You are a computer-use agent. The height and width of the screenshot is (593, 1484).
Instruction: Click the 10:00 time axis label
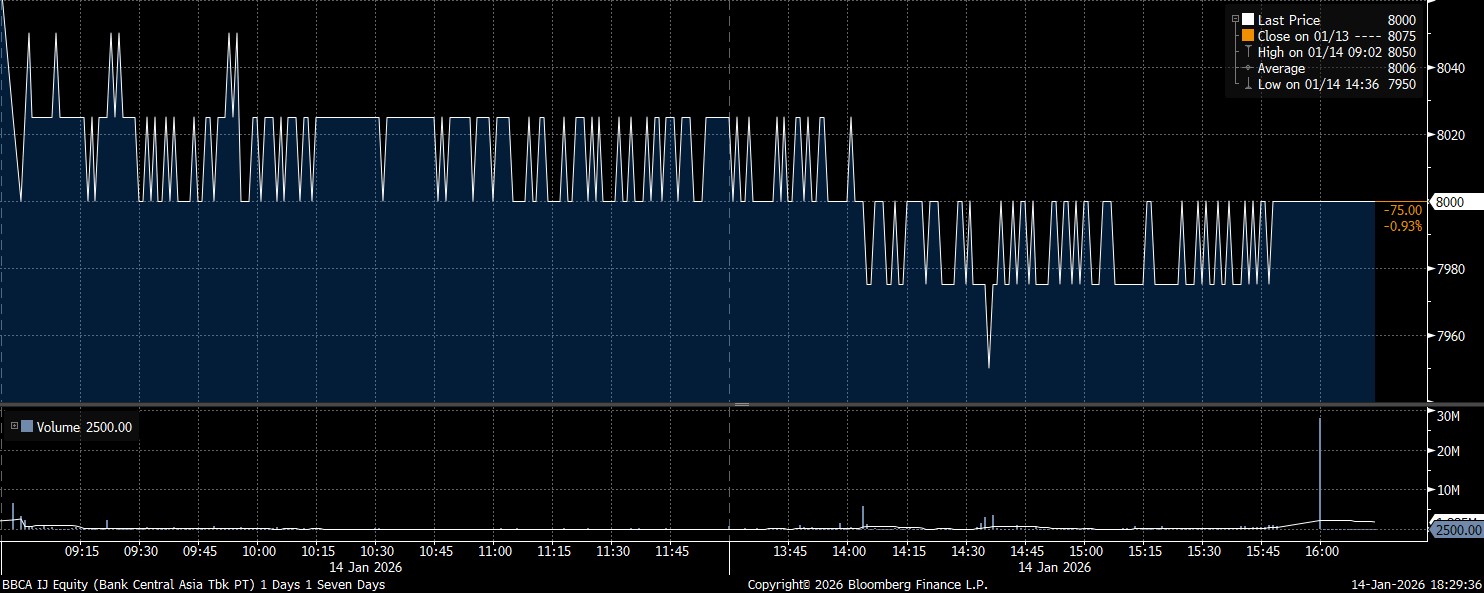[259, 551]
